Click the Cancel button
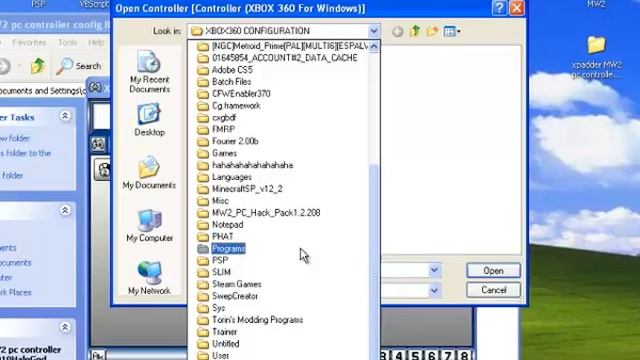This screenshot has width=640, height=360. tap(493, 290)
